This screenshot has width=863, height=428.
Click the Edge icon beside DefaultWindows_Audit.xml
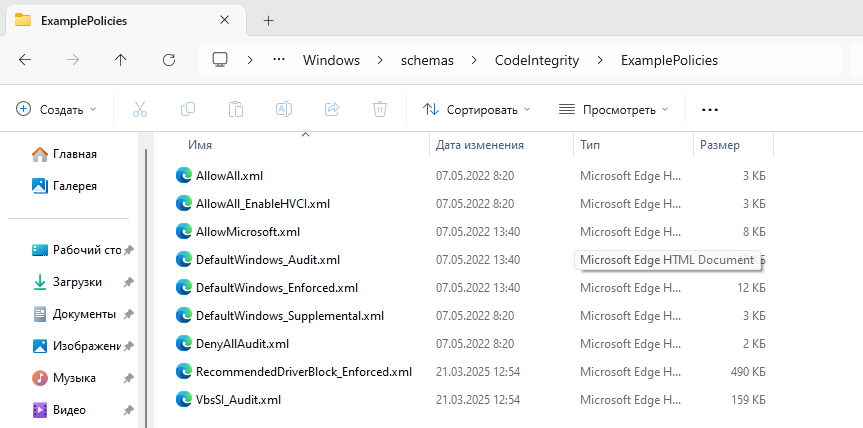point(183,260)
